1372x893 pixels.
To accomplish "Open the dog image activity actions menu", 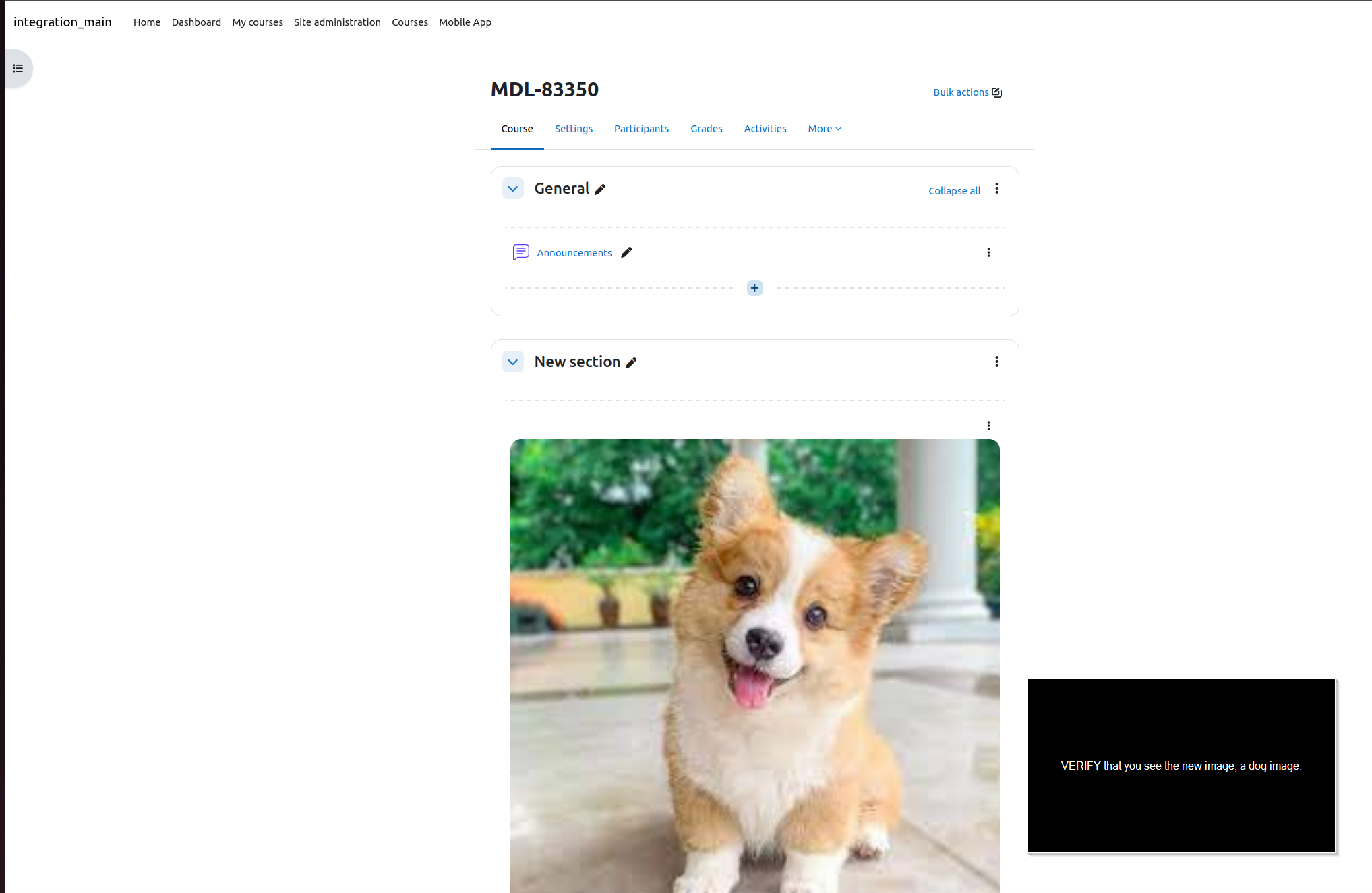I will (988, 426).
